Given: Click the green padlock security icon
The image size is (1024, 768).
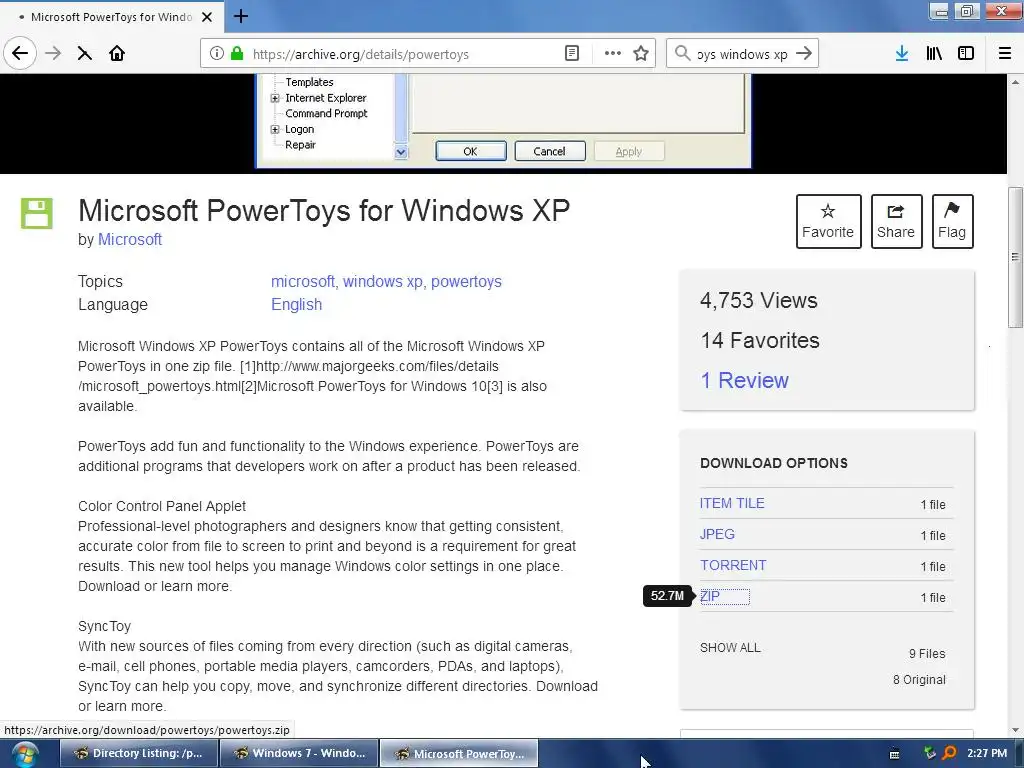Looking at the screenshot, I should (x=237, y=54).
